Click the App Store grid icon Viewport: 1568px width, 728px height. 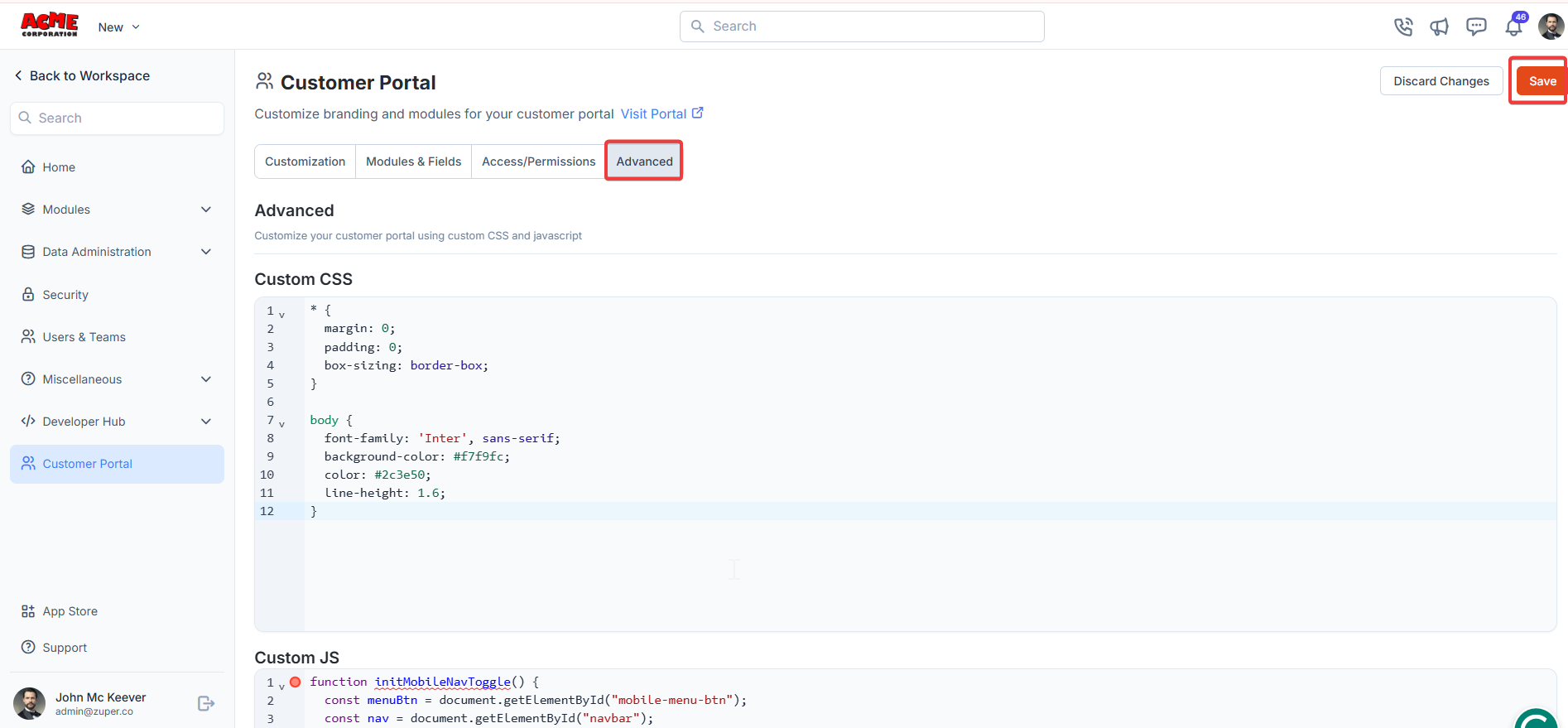[28, 611]
